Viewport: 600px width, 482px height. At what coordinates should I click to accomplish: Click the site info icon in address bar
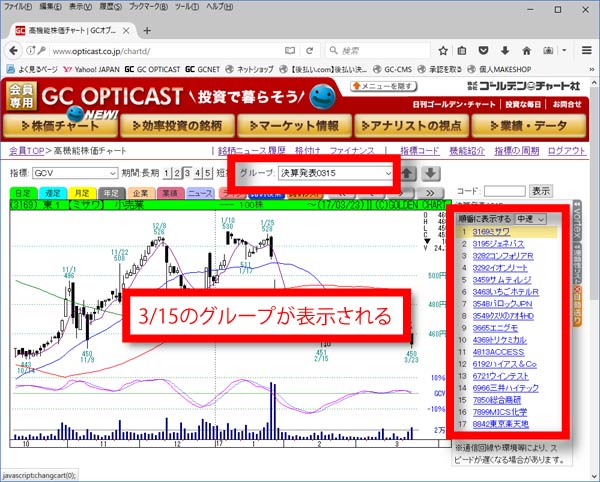31,50
